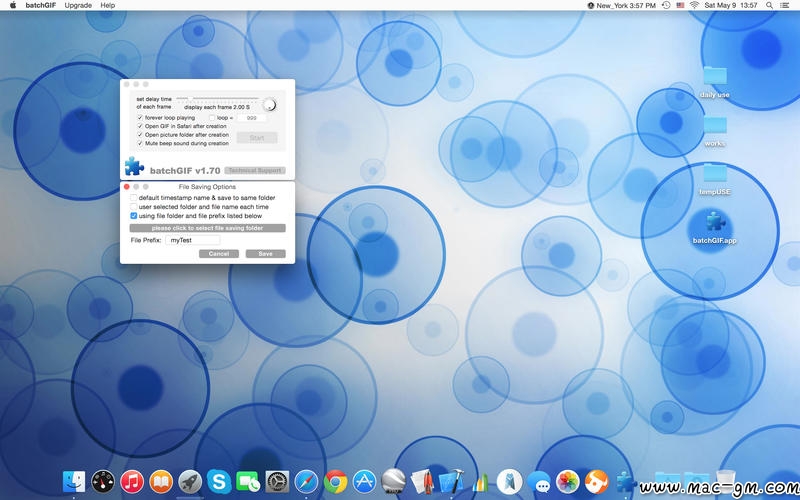Open System Preferences gear in dock
Viewport: 800px width, 500px height.
pyautogui.click(x=277, y=481)
